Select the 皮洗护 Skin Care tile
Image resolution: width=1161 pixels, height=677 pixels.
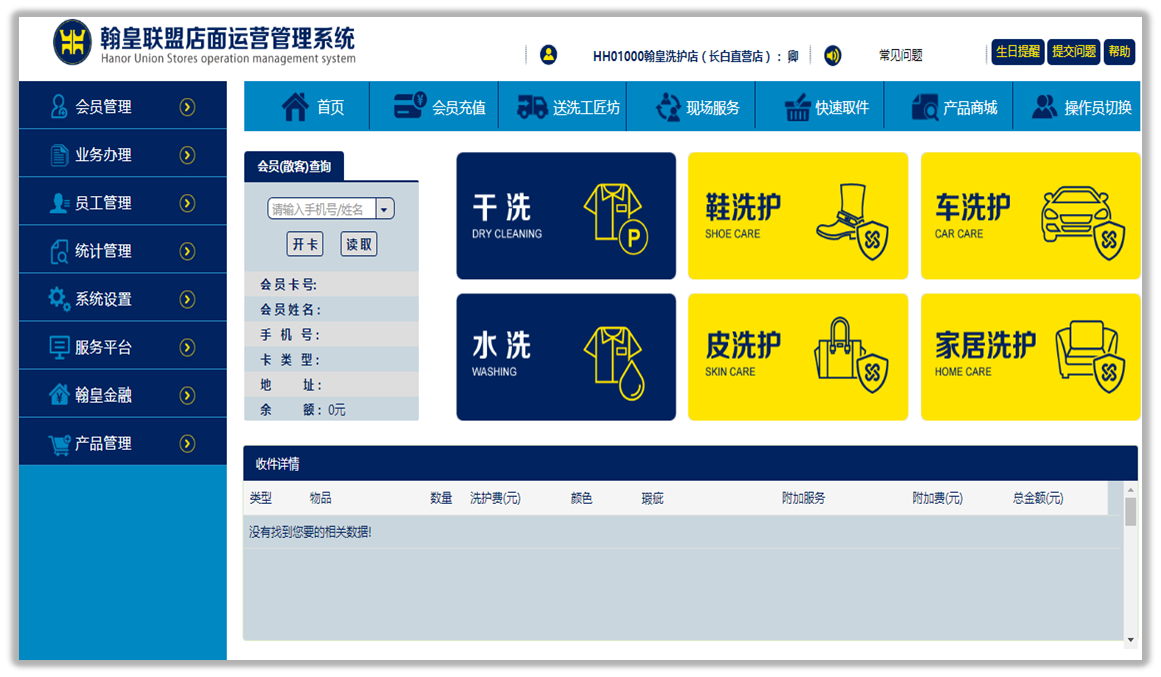(798, 357)
